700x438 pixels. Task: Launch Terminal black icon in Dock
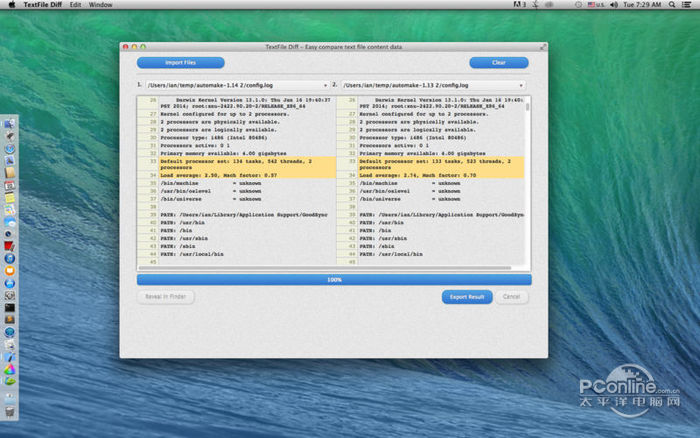click(9, 308)
